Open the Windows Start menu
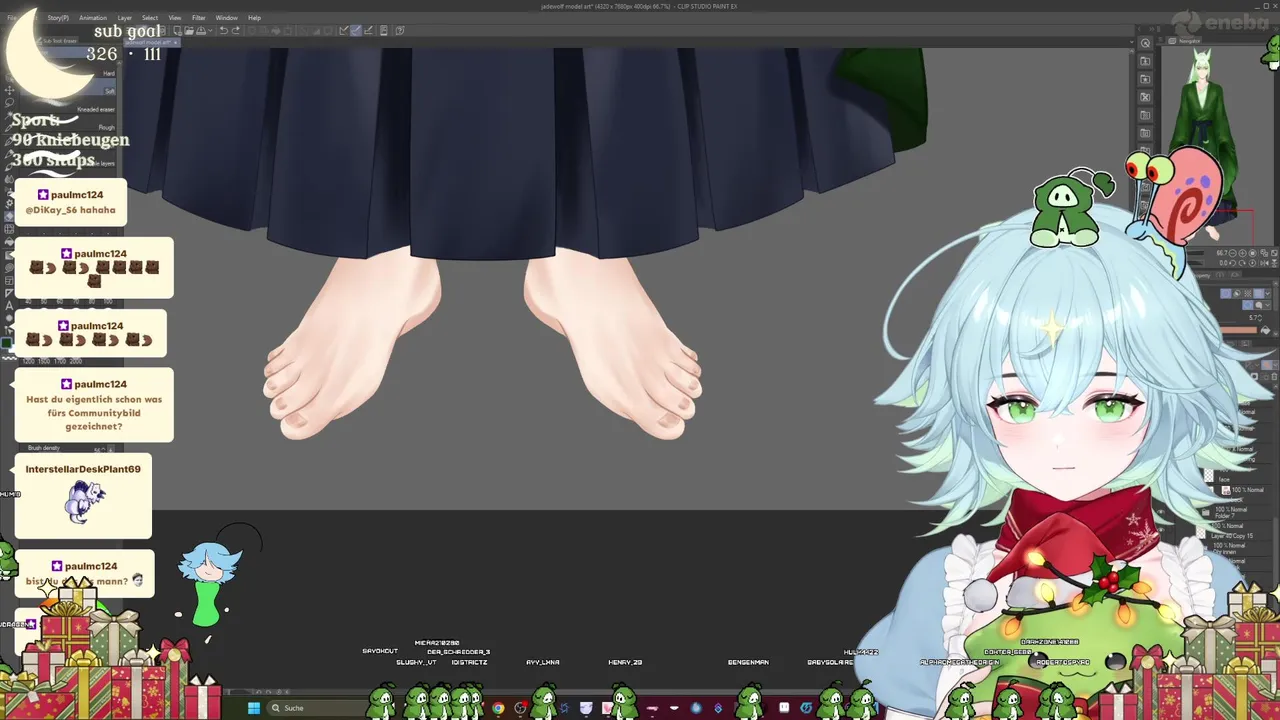Screen dimensions: 1280x720 [x=254, y=708]
